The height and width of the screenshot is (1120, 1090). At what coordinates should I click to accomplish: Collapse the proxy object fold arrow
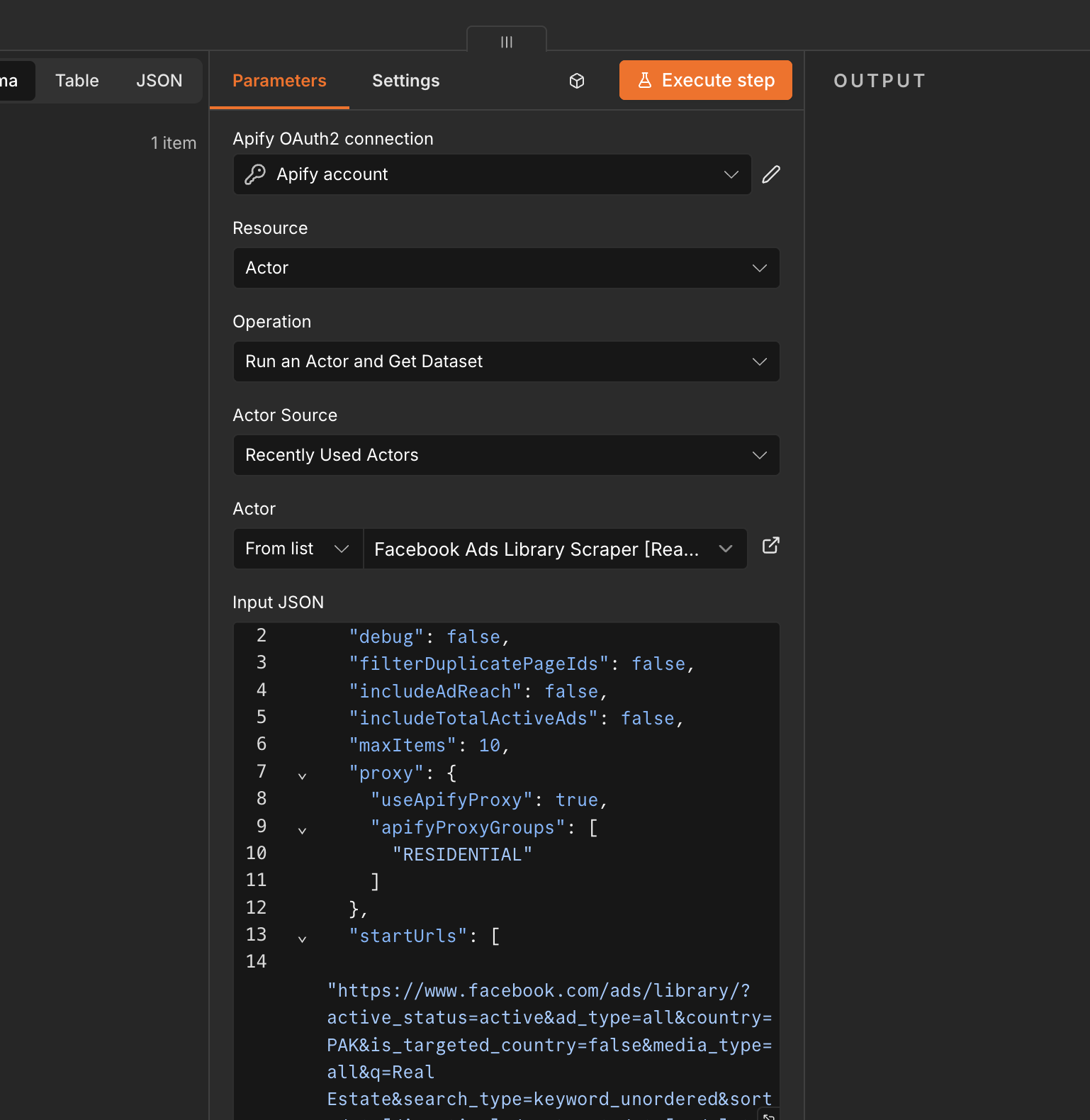pos(303,776)
